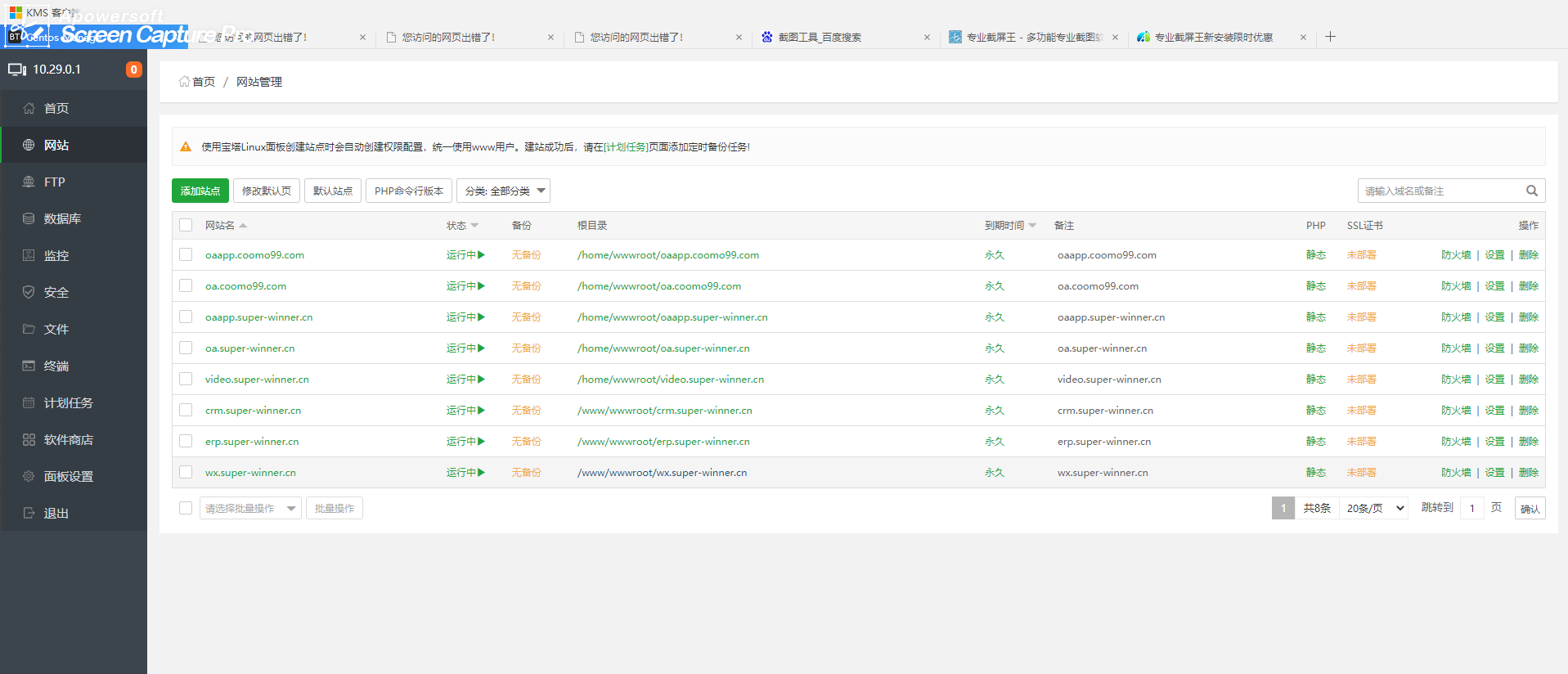Toggle run state for oaapp.coomo99.com
Viewport: 1568px width, 674px height.
465,254
